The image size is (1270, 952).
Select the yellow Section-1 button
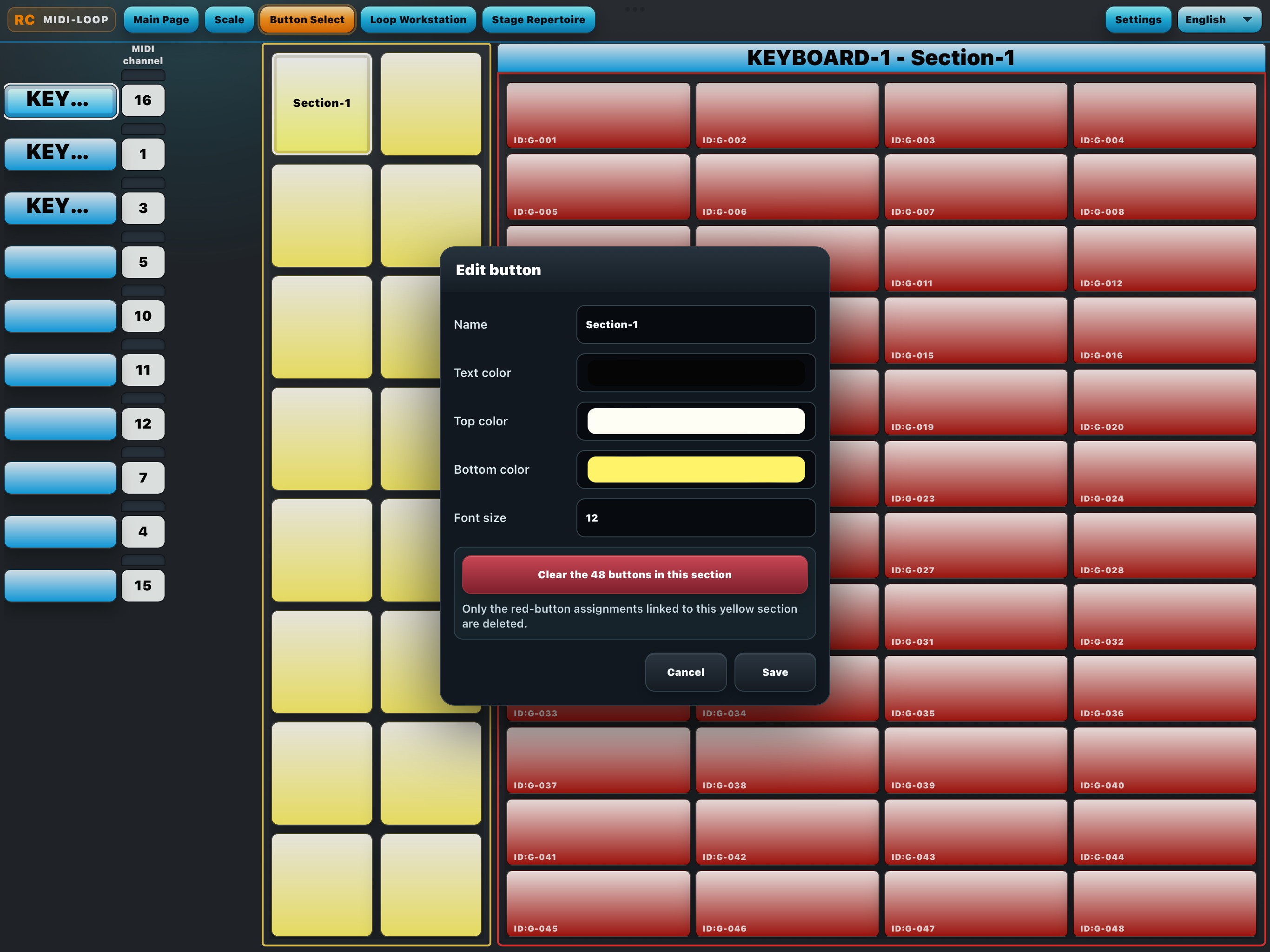coord(322,104)
